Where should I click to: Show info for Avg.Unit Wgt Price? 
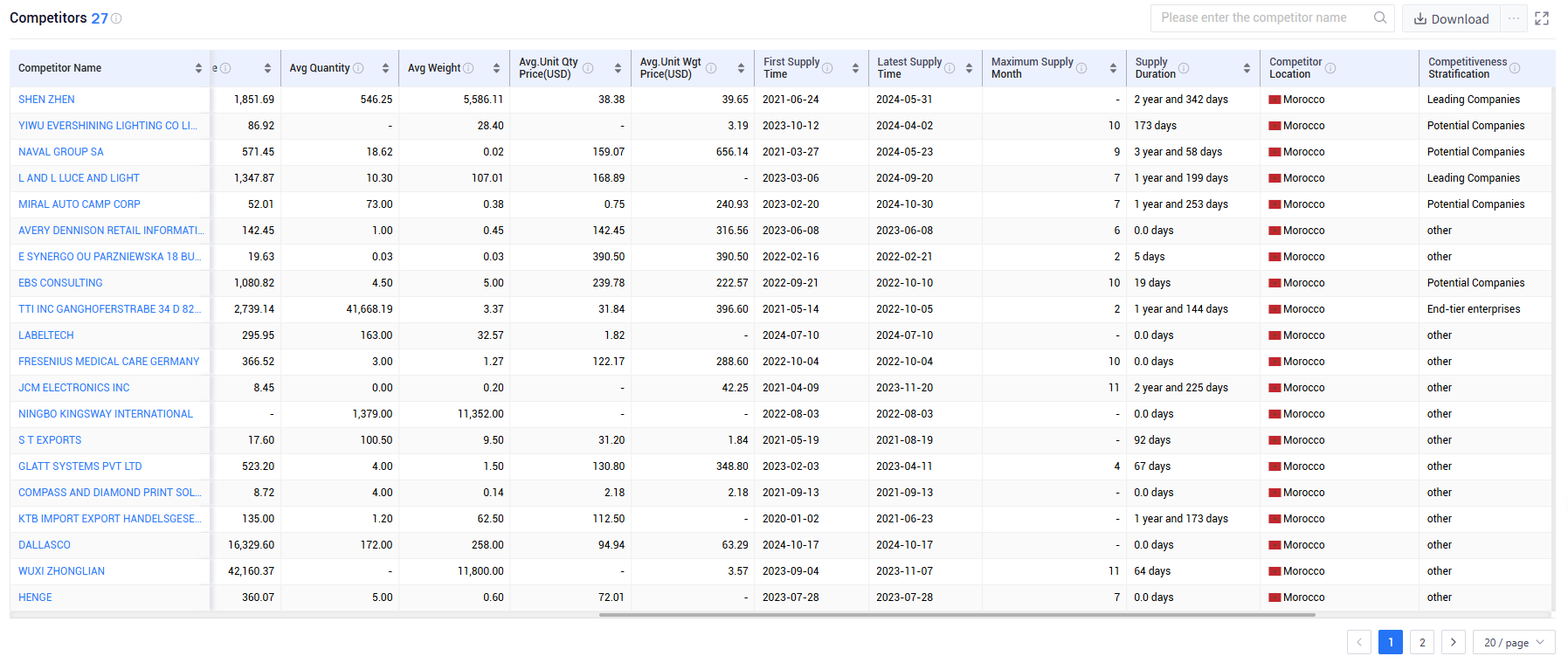click(711, 68)
